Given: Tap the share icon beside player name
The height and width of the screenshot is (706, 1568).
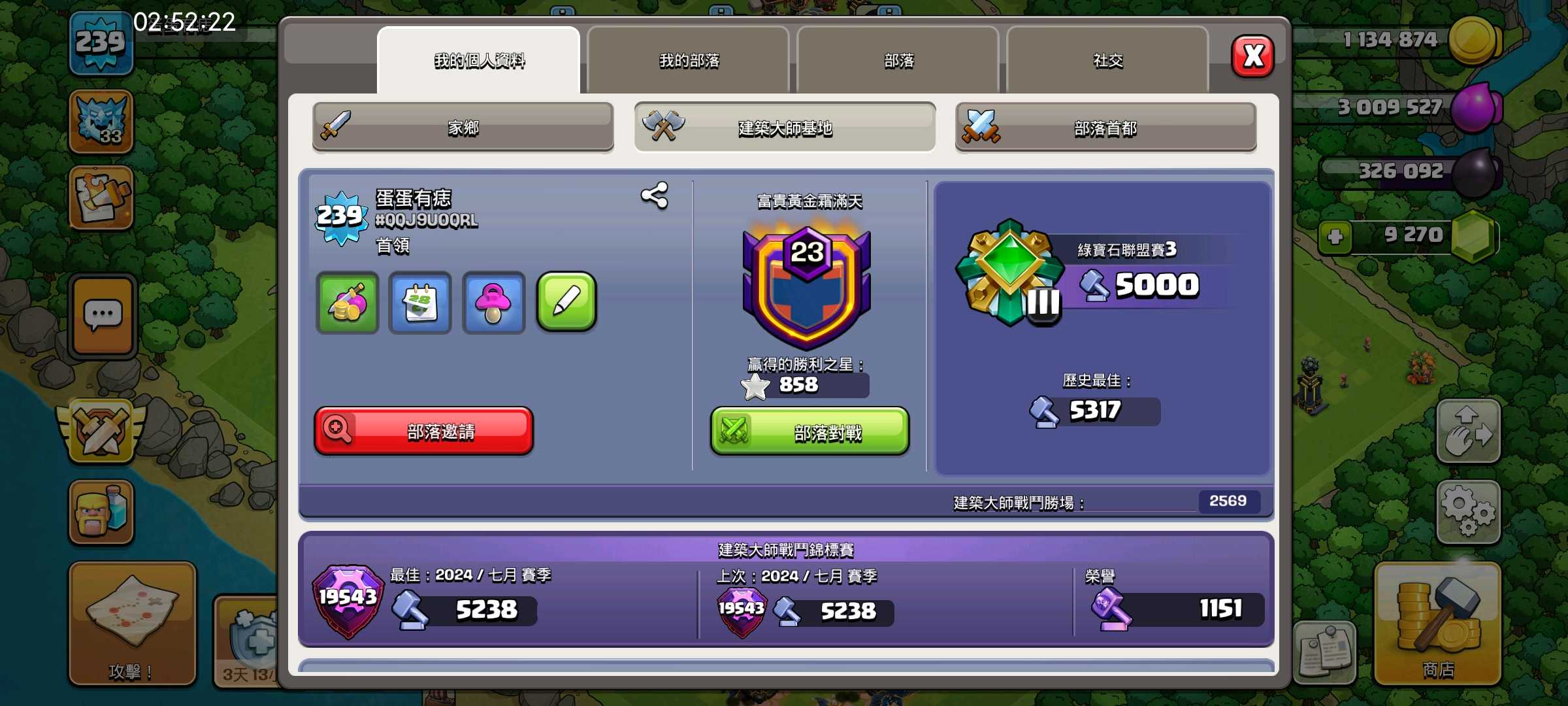Looking at the screenshot, I should click(x=654, y=195).
